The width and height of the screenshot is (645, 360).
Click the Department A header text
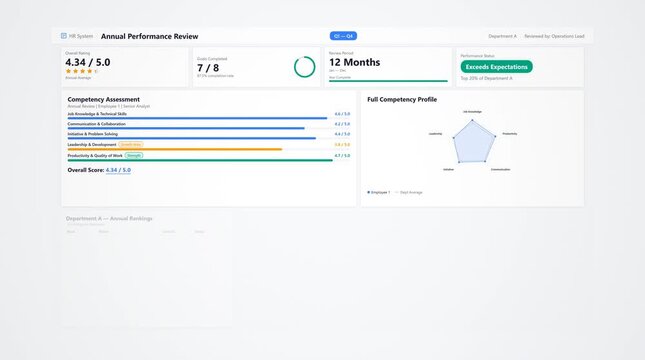point(502,36)
